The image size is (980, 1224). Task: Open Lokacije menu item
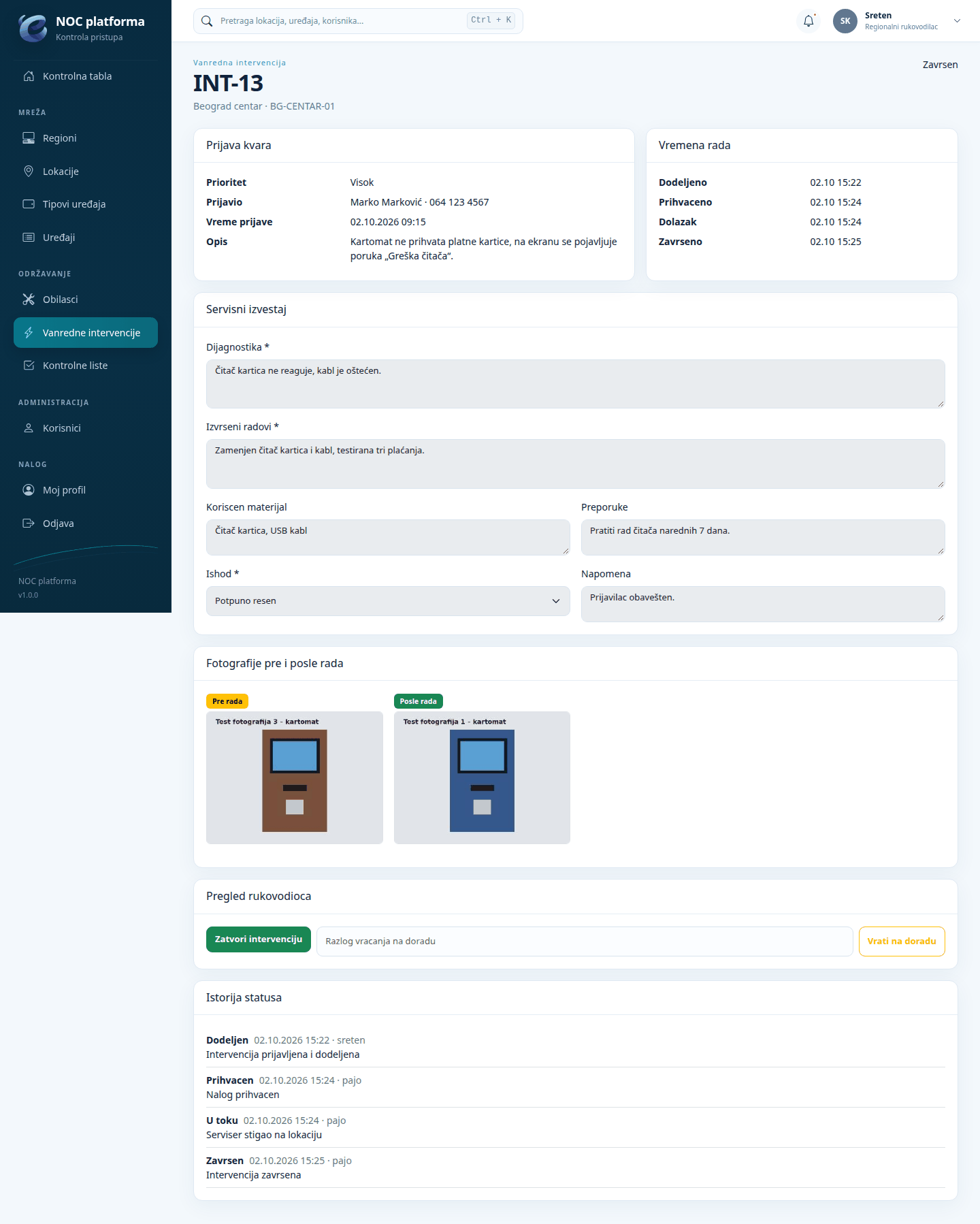[x=86, y=172]
